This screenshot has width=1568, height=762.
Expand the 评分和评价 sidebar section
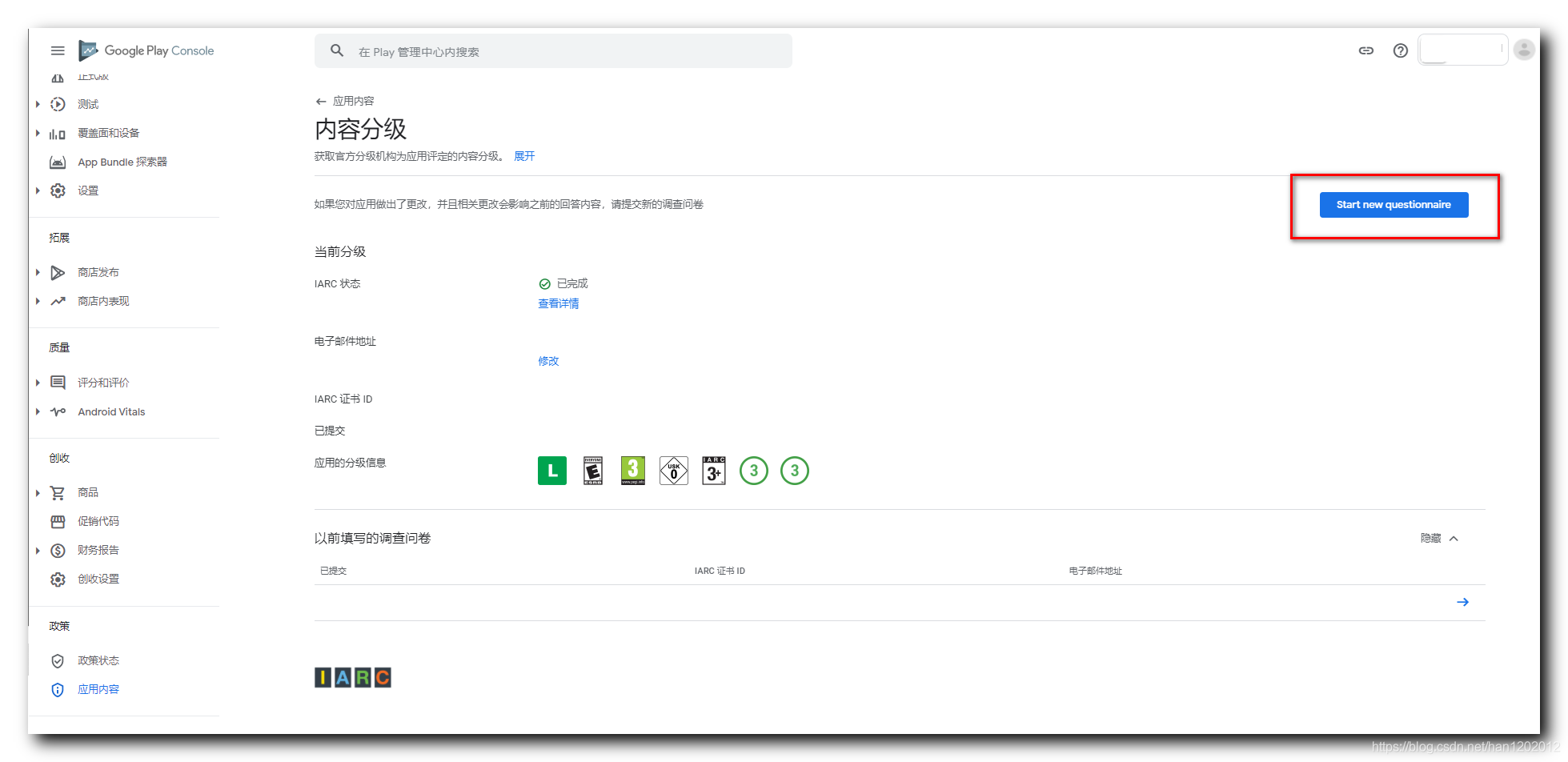pyautogui.click(x=38, y=383)
